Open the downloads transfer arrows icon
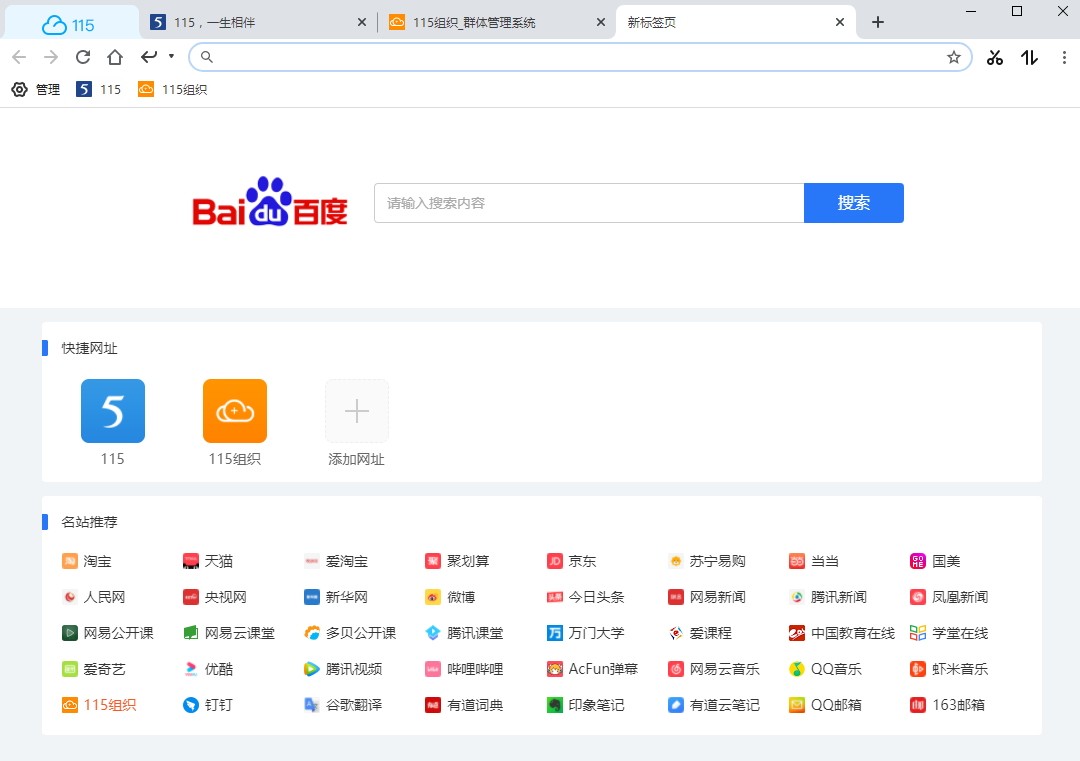The height and width of the screenshot is (761, 1080). [1030, 58]
